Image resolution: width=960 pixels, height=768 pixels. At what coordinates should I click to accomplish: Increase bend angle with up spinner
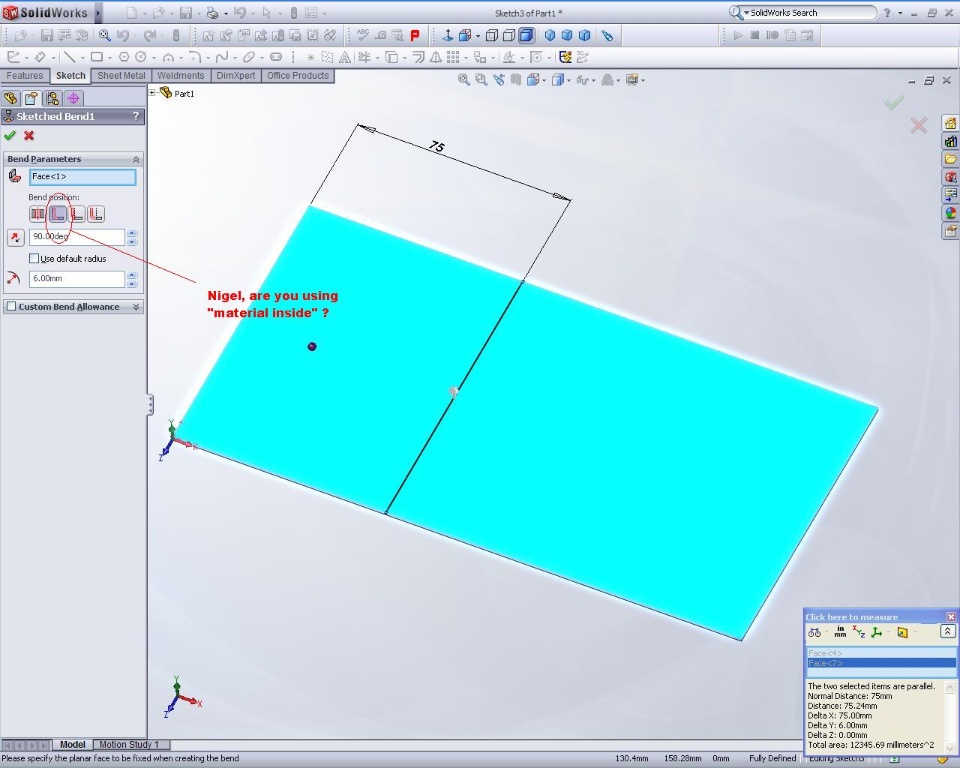[x=132, y=233]
